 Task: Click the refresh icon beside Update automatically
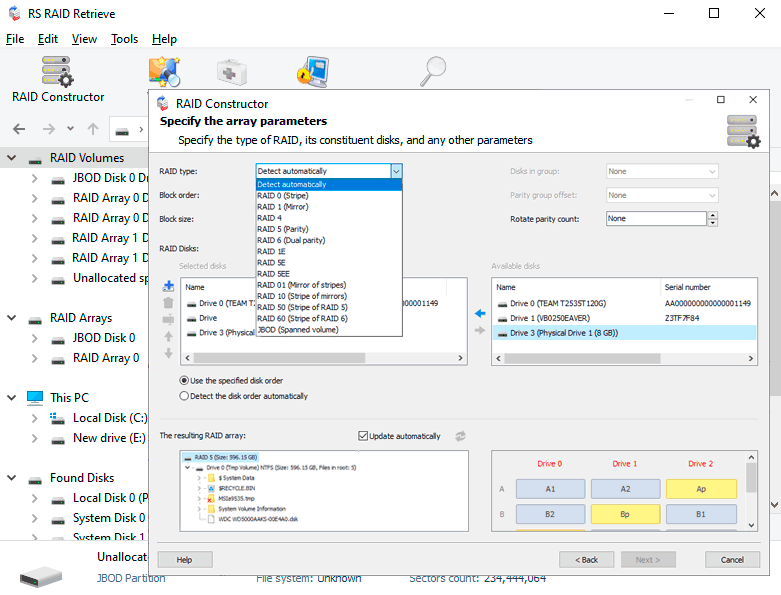click(461, 436)
